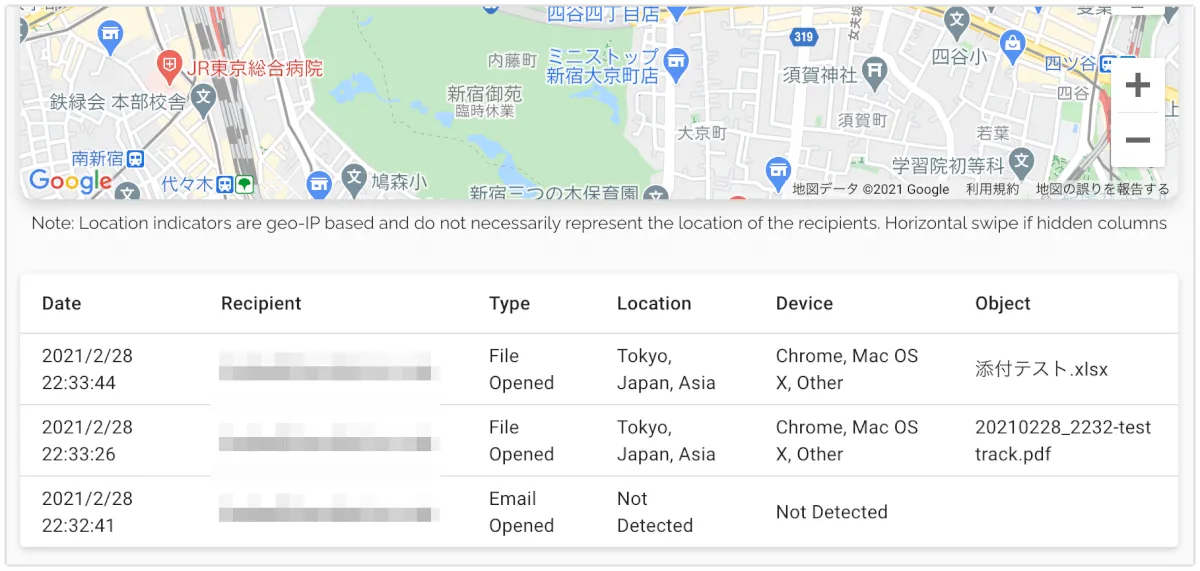Select the date 2021/2/28 22:33:26
This screenshot has height=571, width=1200.
coord(87,440)
